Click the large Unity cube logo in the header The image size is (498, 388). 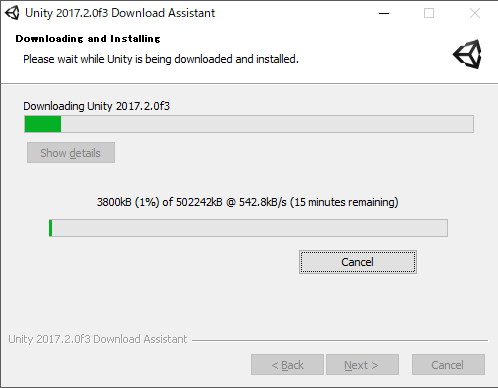click(467, 54)
